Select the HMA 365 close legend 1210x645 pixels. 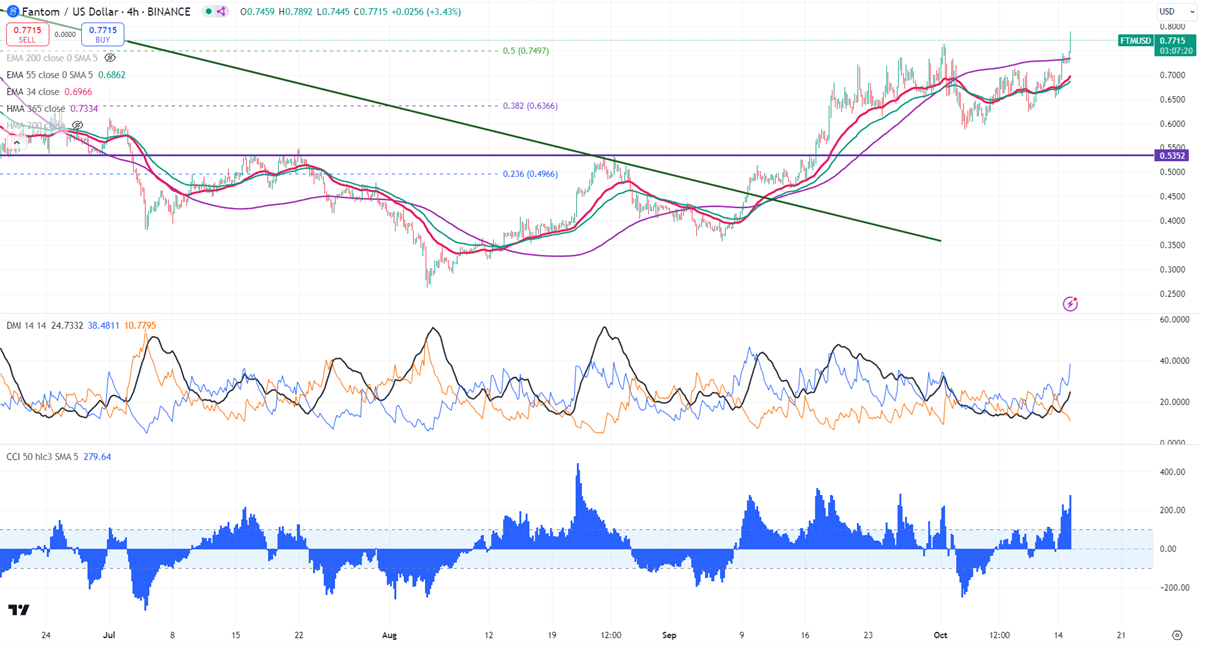tap(35, 108)
